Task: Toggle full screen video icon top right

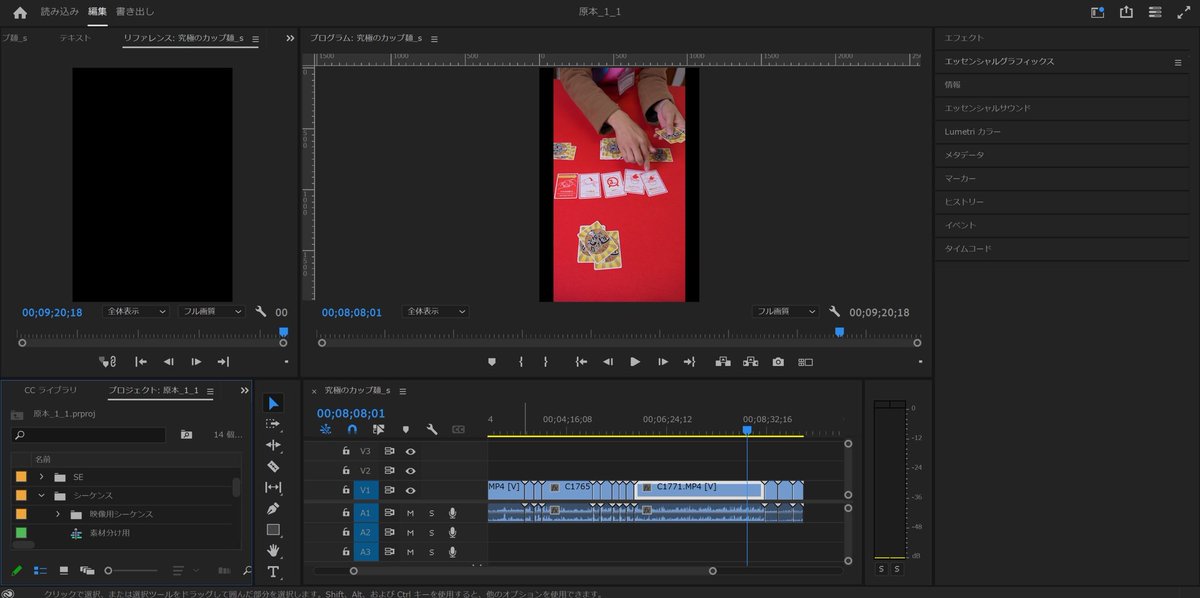Action: [x=1184, y=12]
